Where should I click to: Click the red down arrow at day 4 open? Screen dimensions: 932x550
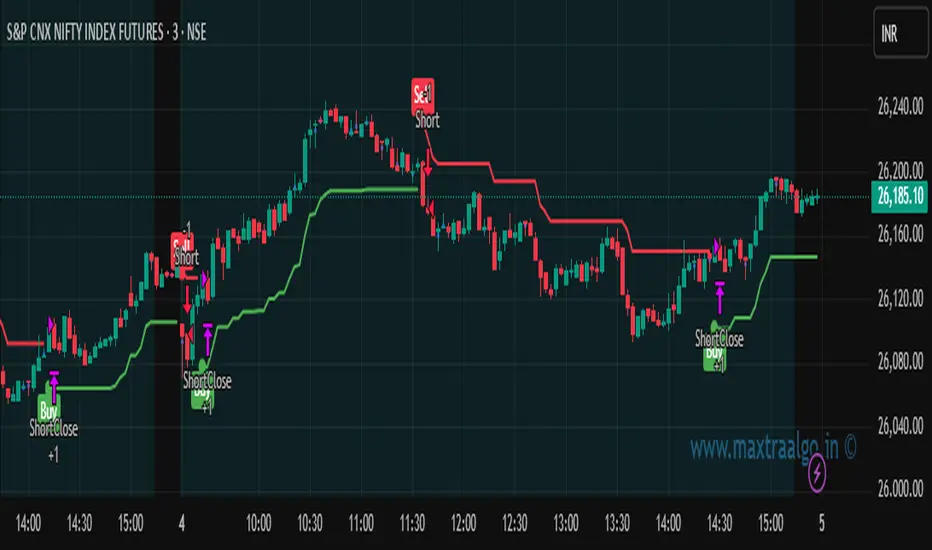pos(187,300)
